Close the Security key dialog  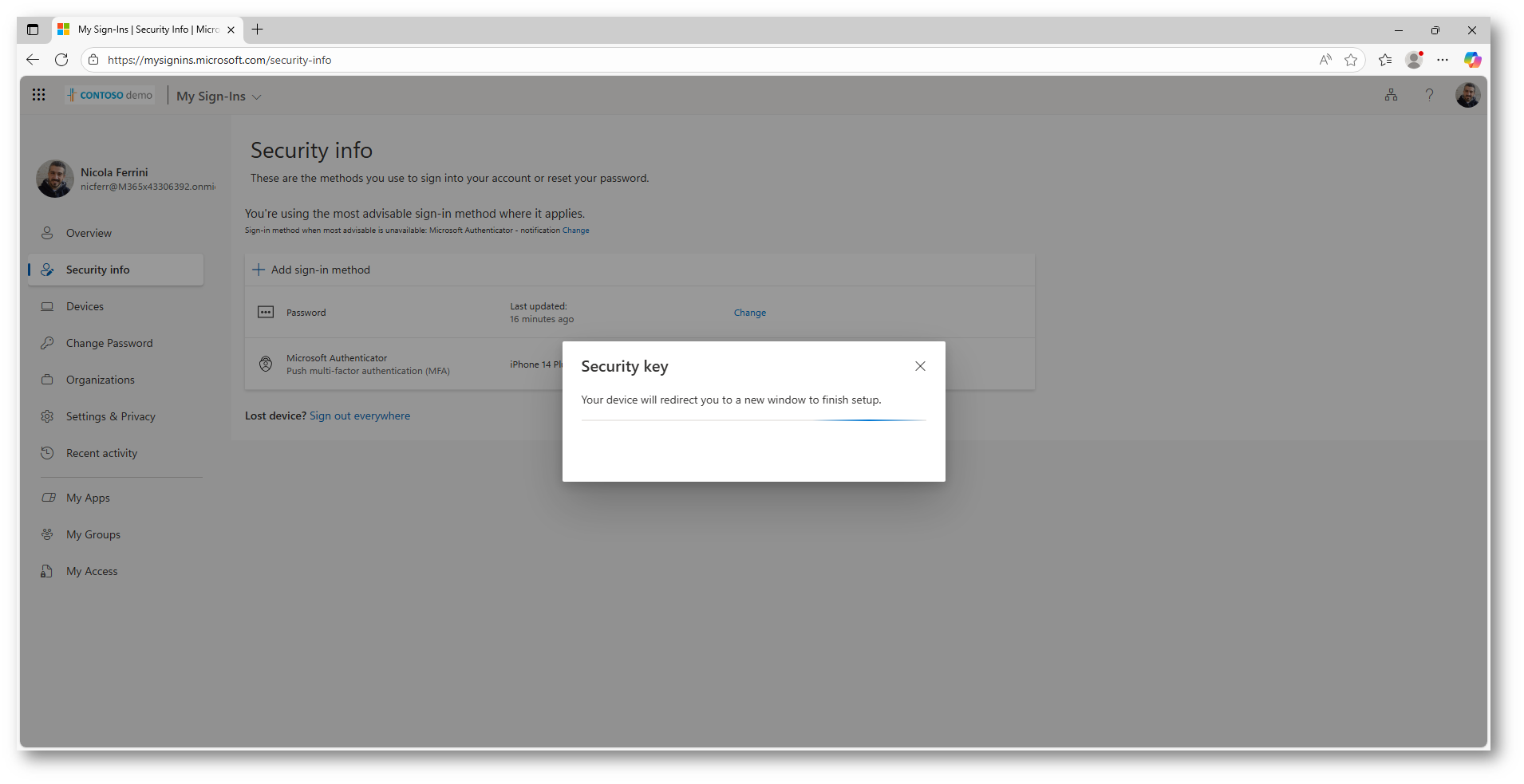pyautogui.click(x=920, y=366)
